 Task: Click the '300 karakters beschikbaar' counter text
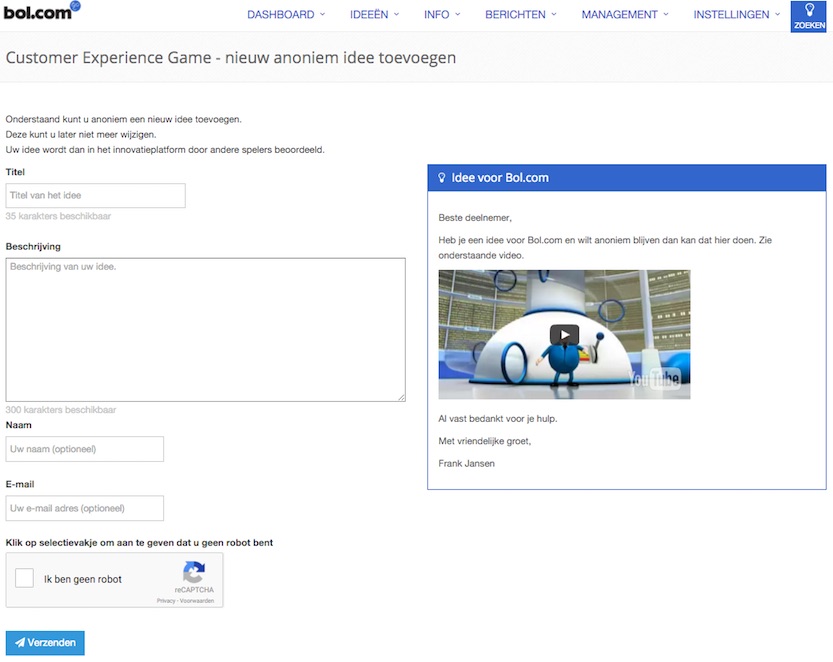61,410
